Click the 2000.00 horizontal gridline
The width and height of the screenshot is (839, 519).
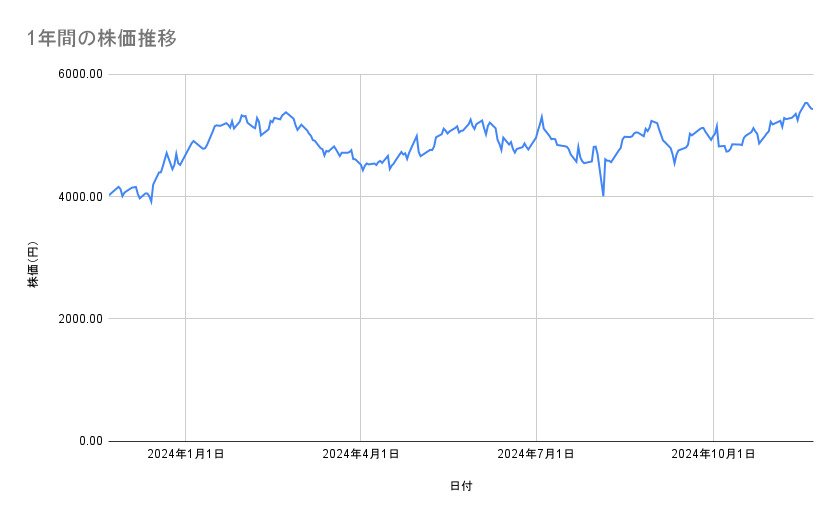450,319
